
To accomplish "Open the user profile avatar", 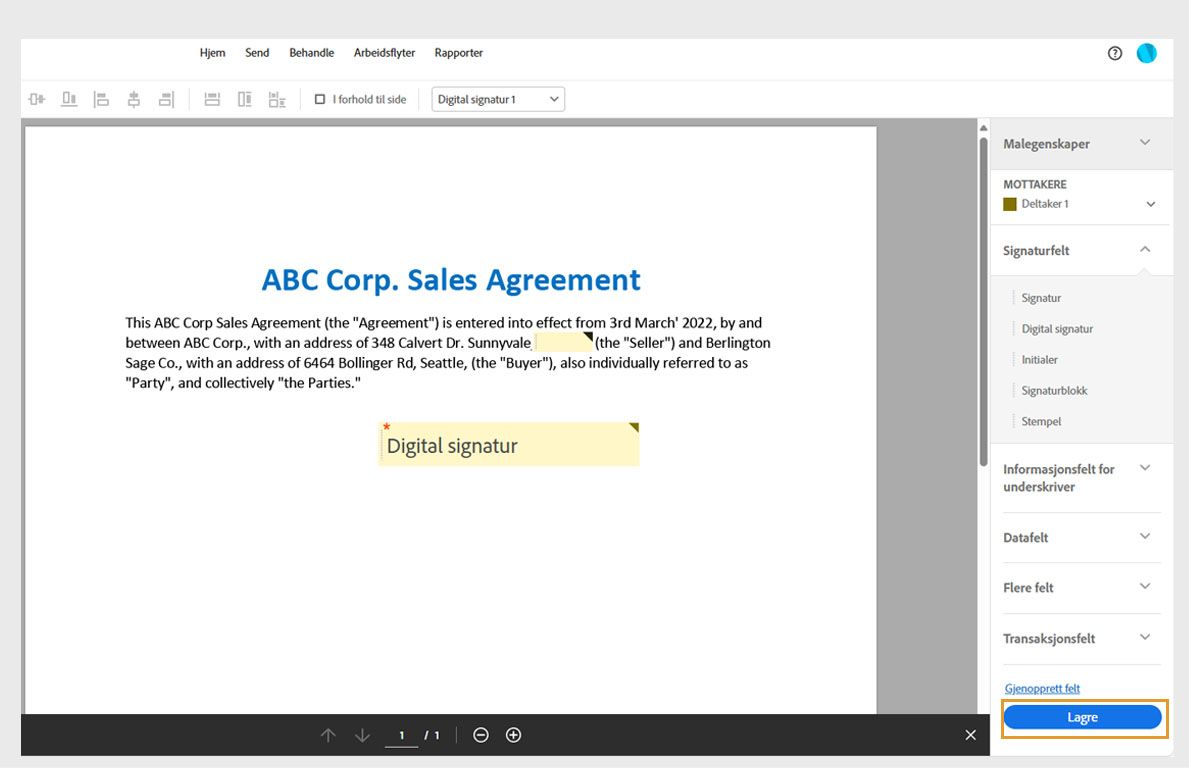I will [x=1147, y=53].
